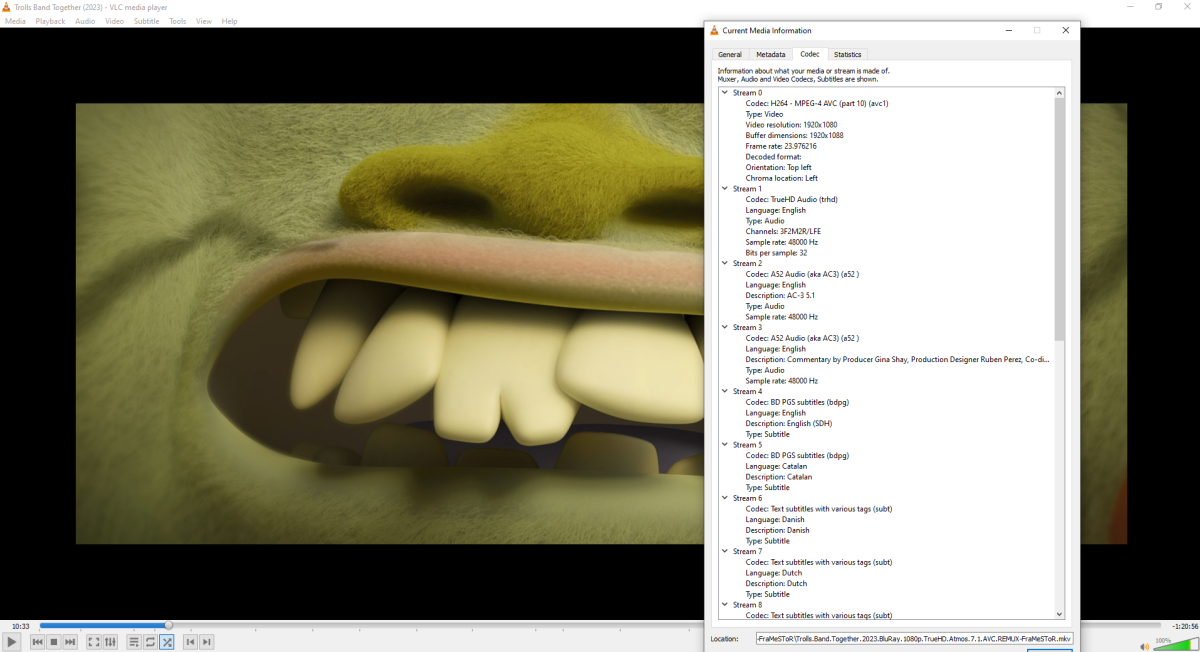Open the Subtitle menu
Screen dimensions: 1200x652
[x=146, y=20]
